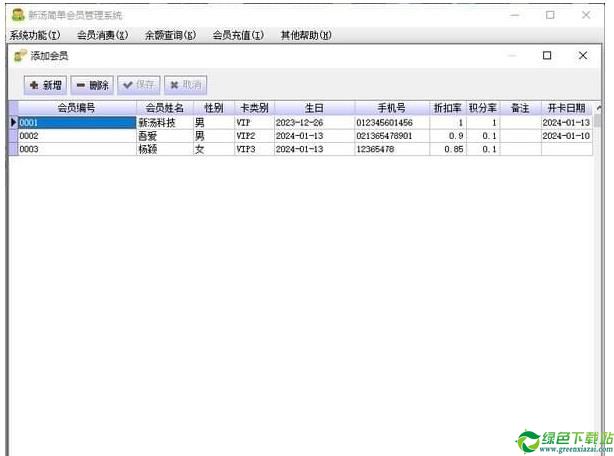
Task: Open the 会员充值 menu
Action: coord(238,36)
